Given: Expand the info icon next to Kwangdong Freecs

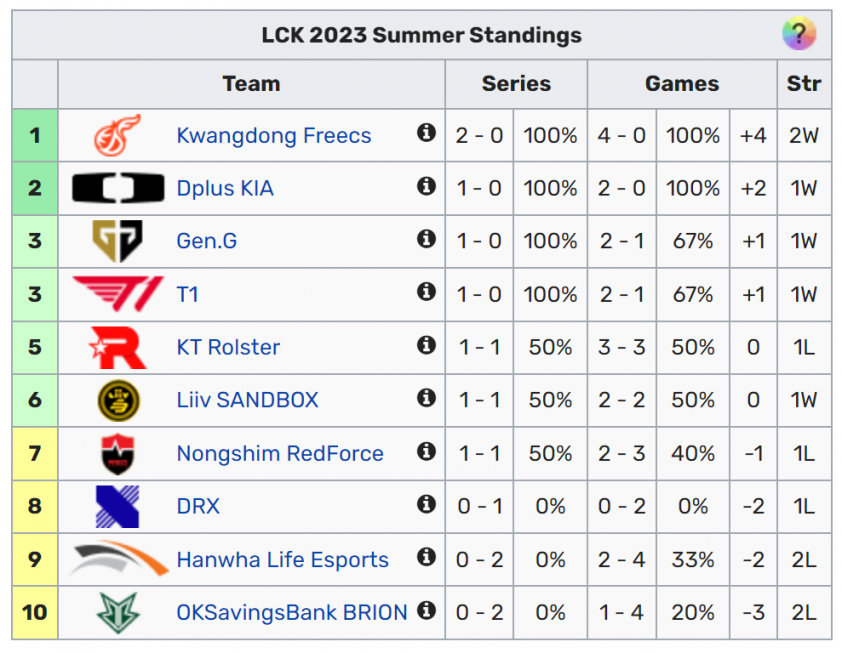Looking at the screenshot, I should point(427,135).
